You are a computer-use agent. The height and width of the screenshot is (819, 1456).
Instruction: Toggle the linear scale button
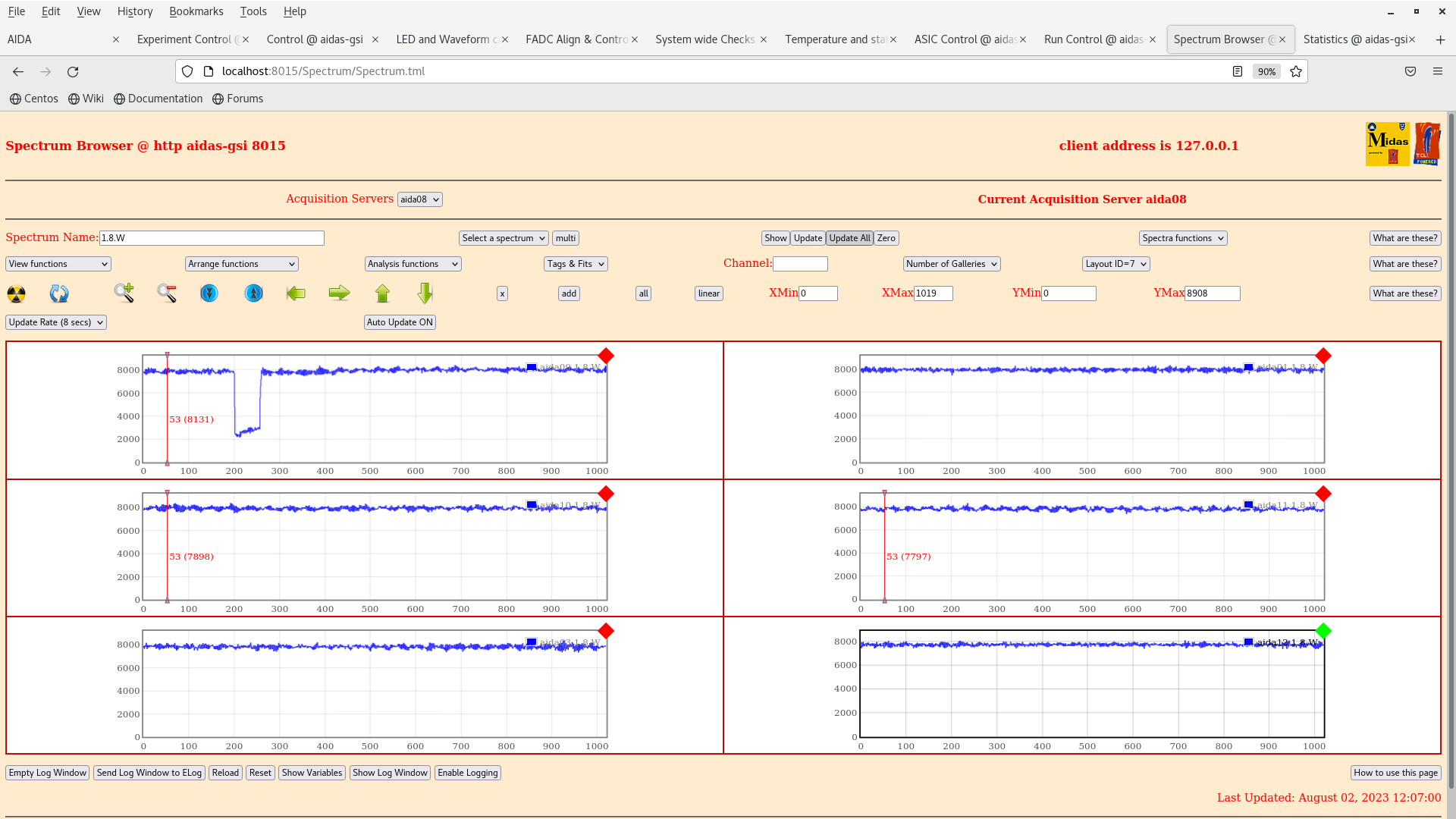click(x=708, y=293)
